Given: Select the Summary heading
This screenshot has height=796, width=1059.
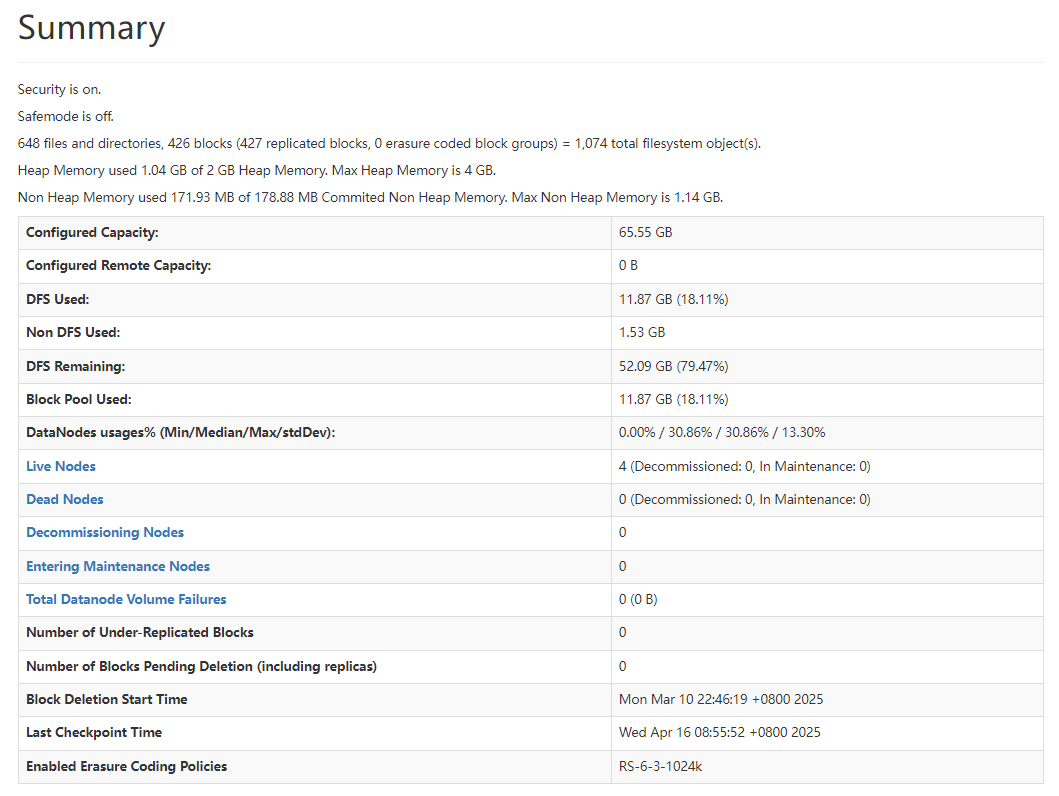Looking at the screenshot, I should (x=91, y=28).
